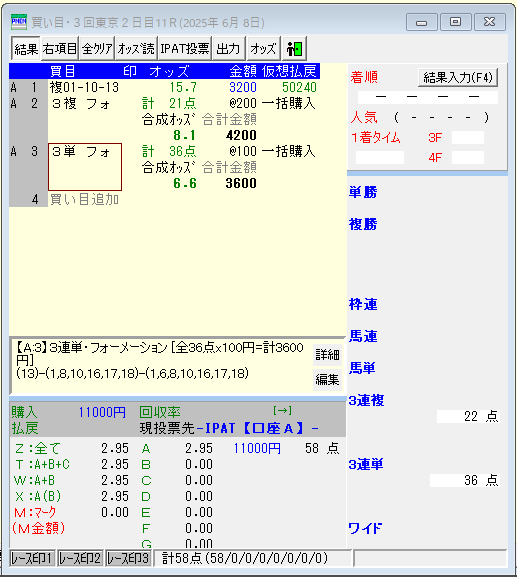517x577 pixels.
Task: Minimize the 買い目 window
Action: [422, 22]
